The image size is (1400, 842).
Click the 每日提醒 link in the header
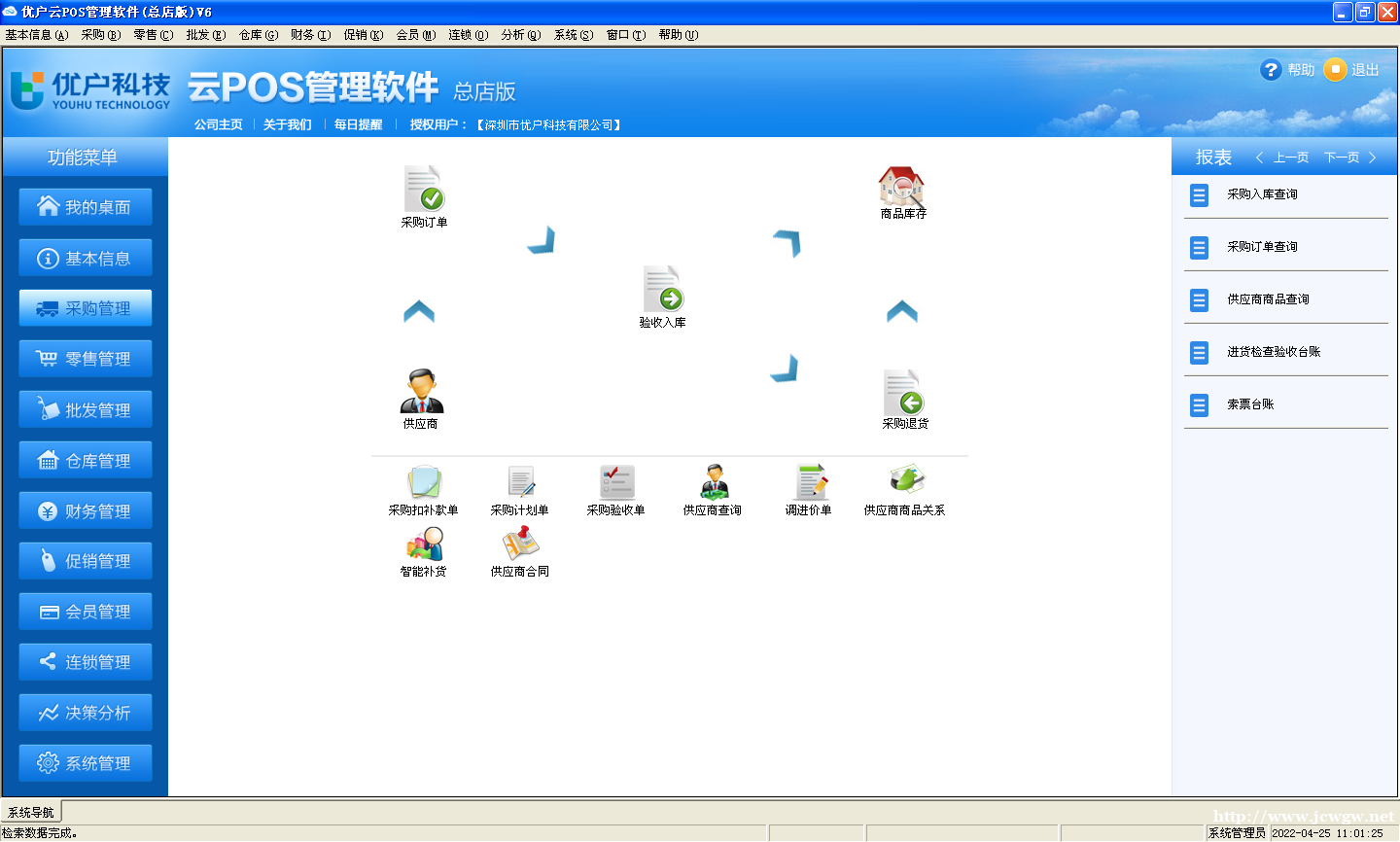click(358, 124)
